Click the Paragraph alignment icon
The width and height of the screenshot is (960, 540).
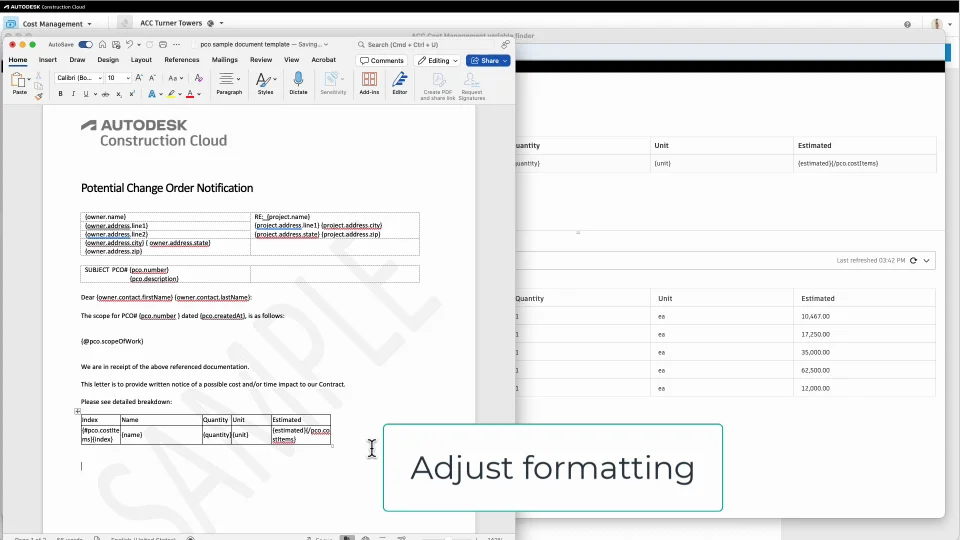pos(227,79)
